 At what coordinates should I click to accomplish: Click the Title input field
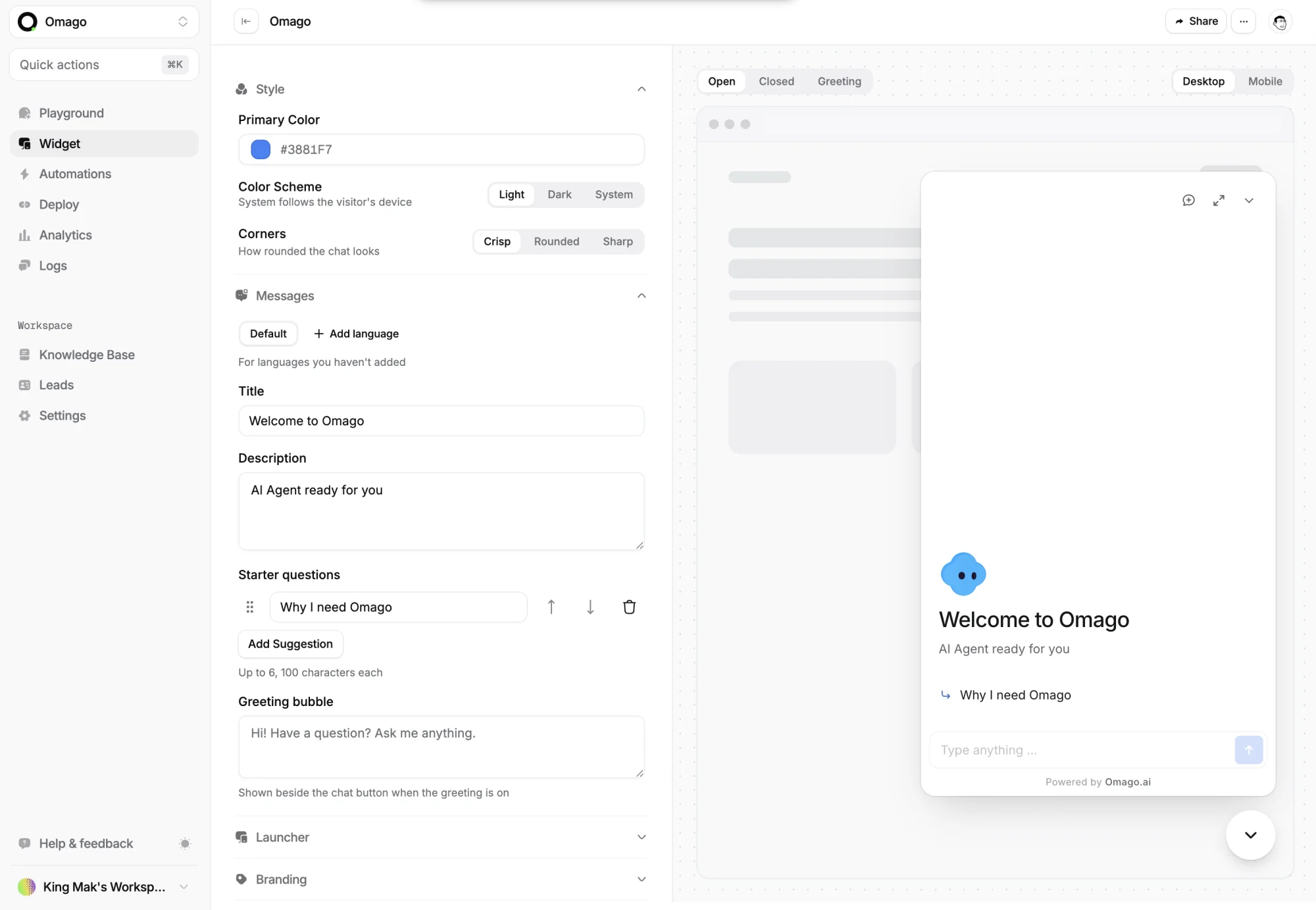click(x=441, y=420)
